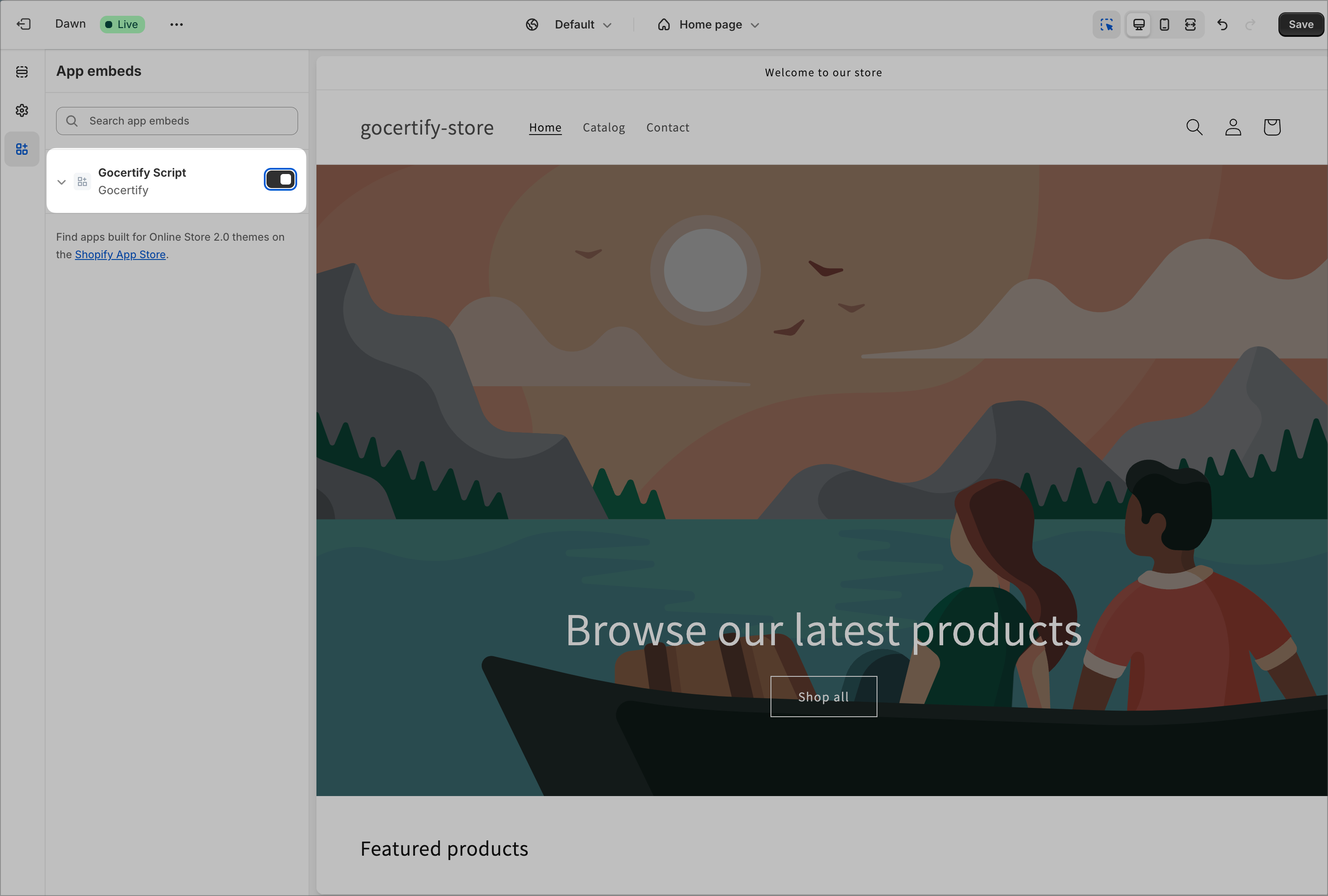Switch to desktop preview icon

pyautogui.click(x=1138, y=25)
